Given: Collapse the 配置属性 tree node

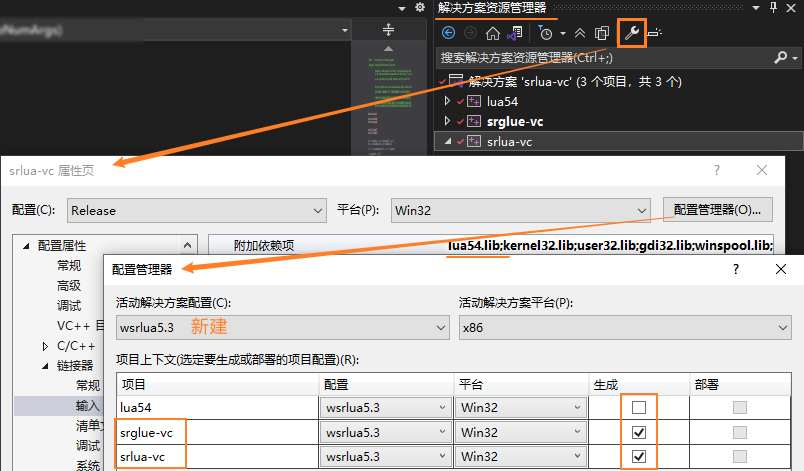Looking at the screenshot, I should pos(26,246).
